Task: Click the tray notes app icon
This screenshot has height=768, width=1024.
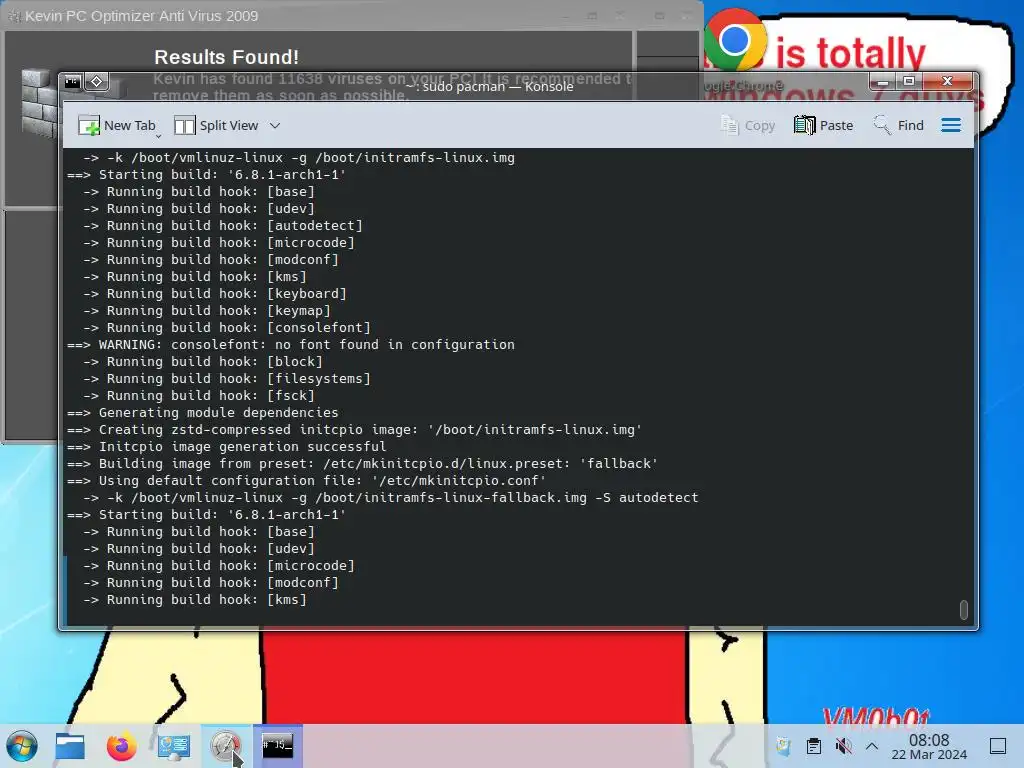Action: point(783,746)
